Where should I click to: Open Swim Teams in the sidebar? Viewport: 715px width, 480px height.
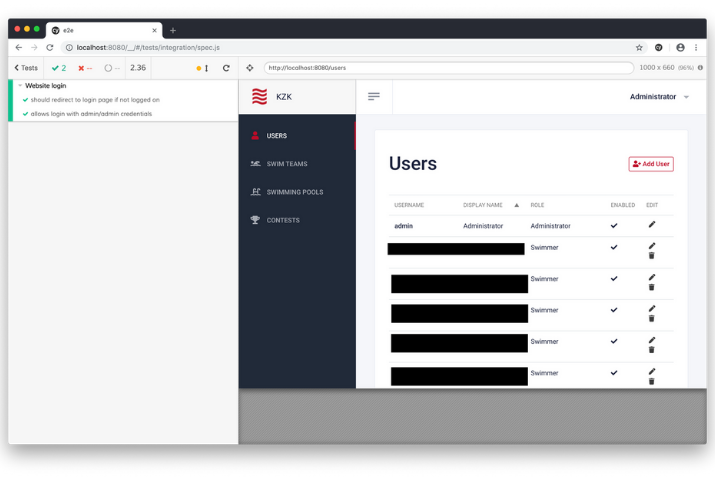(x=286, y=164)
